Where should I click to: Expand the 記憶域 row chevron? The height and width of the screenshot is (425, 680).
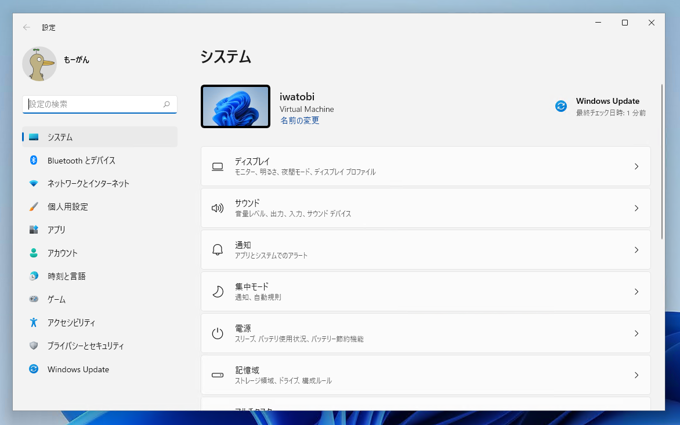pyautogui.click(x=636, y=375)
